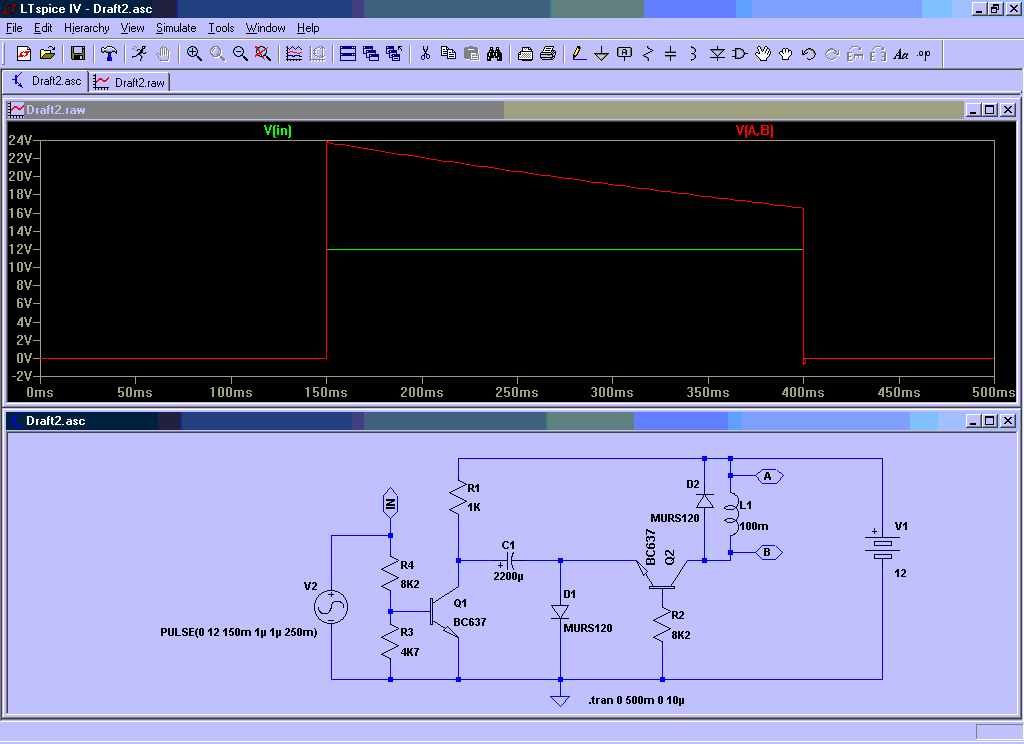Select the Zoom Out magnifier icon

click(240, 54)
